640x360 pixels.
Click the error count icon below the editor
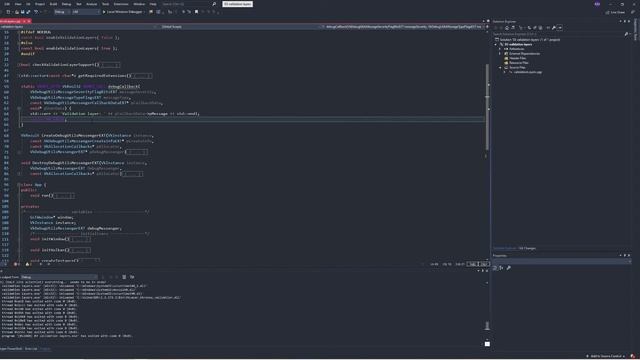click(17, 264)
